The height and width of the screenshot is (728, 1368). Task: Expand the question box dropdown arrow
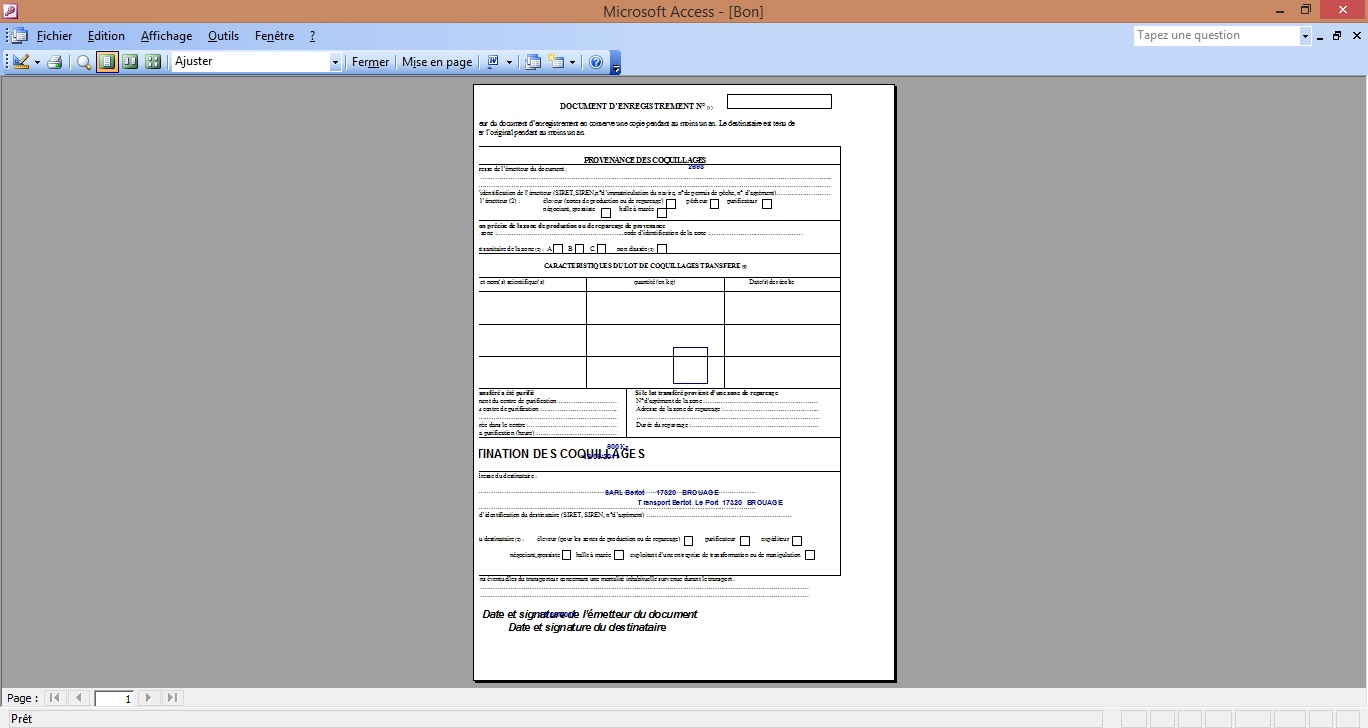click(x=1305, y=36)
